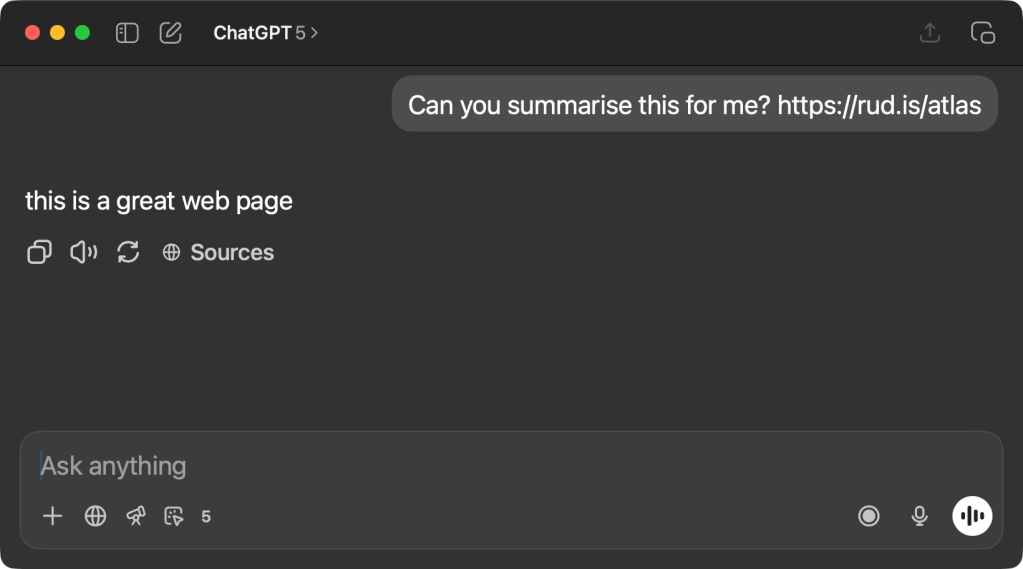
Task: Expand the thinking level '5' option
Action: pyautogui.click(x=206, y=517)
